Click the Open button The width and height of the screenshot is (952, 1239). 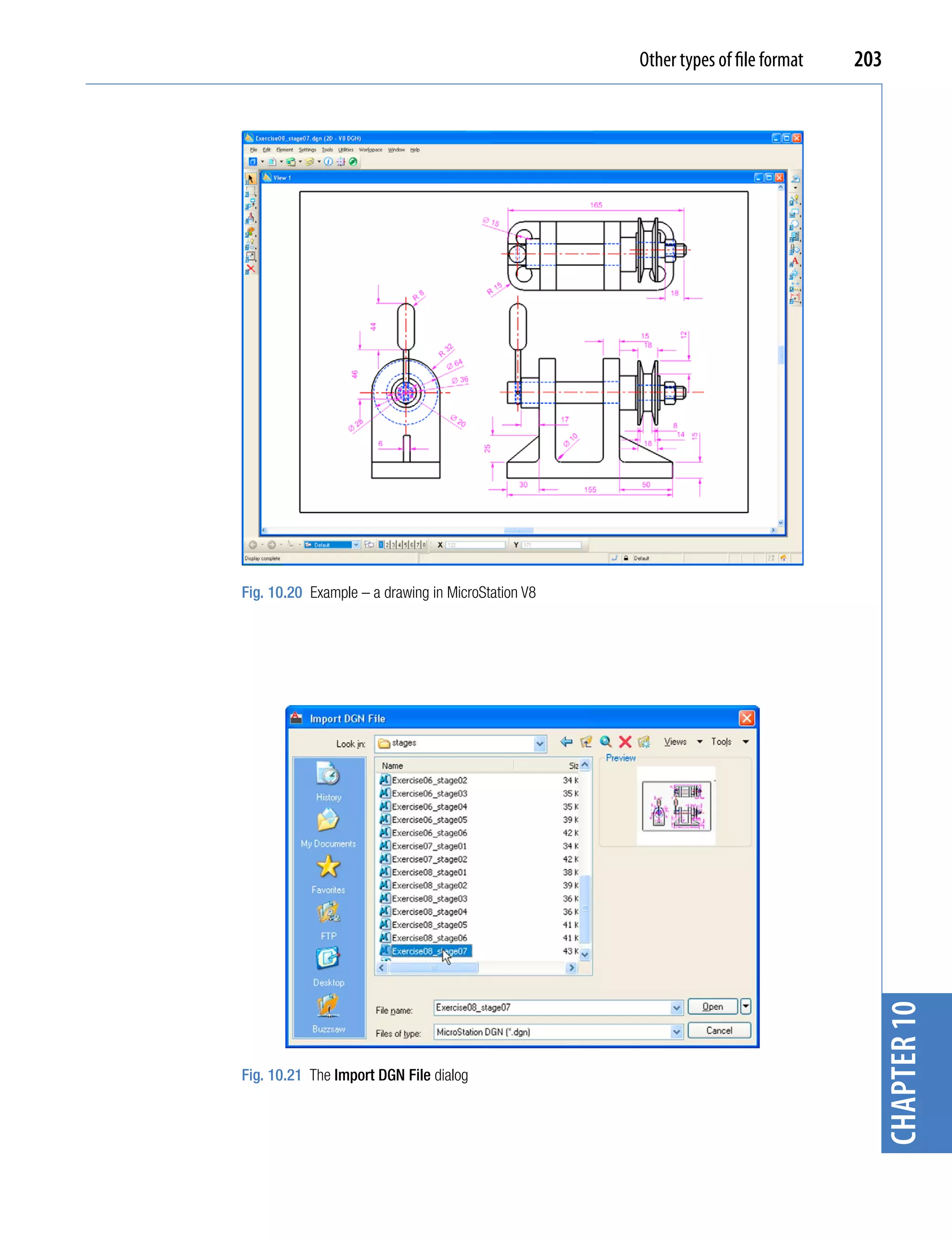pyautogui.click(x=712, y=1007)
